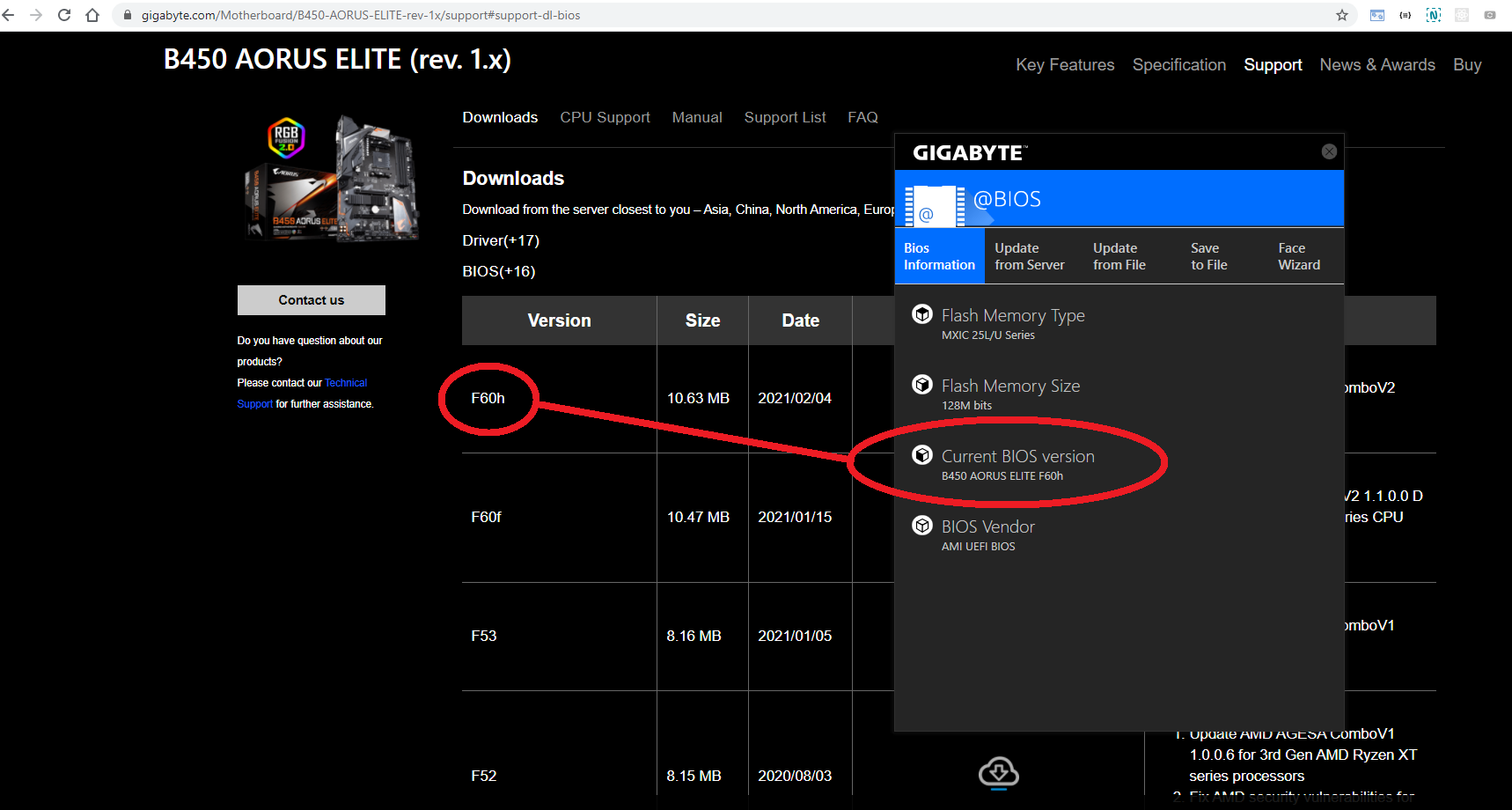Click the Date column header
The width and height of the screenshot is (1512, 810).
[x=800, y=320]
